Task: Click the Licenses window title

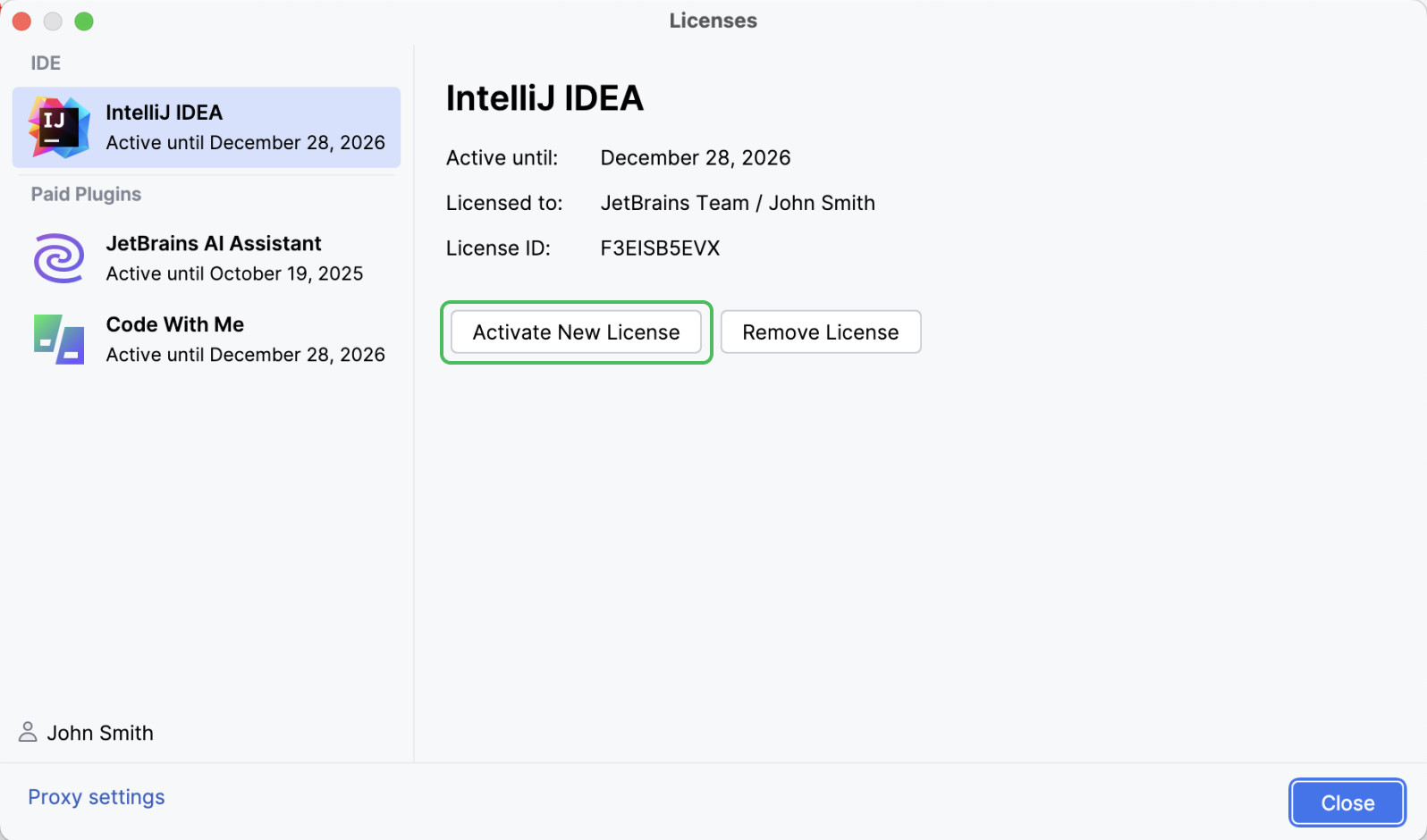Action: 713,21
